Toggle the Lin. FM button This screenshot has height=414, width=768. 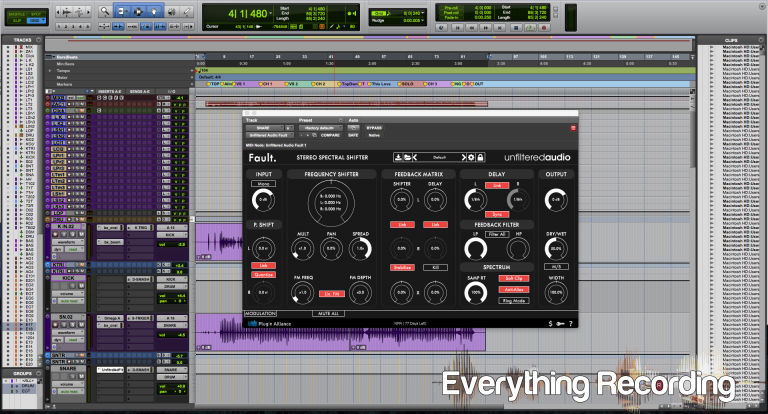[332, 293]
